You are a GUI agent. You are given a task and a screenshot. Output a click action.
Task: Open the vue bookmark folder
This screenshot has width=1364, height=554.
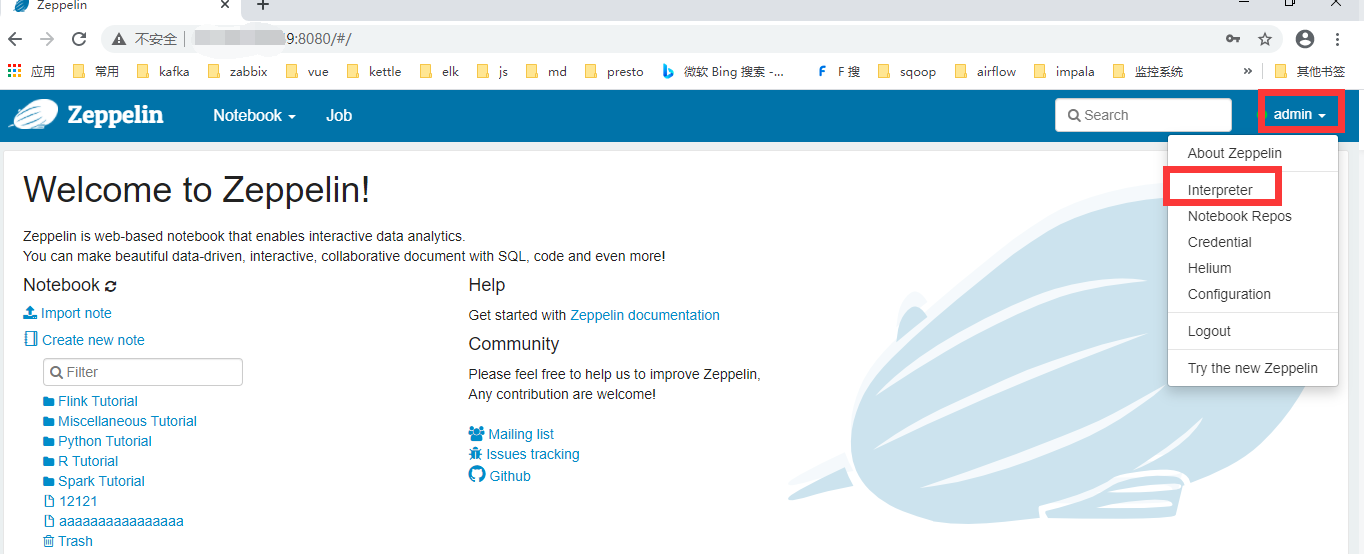click(x=307, y=71)
